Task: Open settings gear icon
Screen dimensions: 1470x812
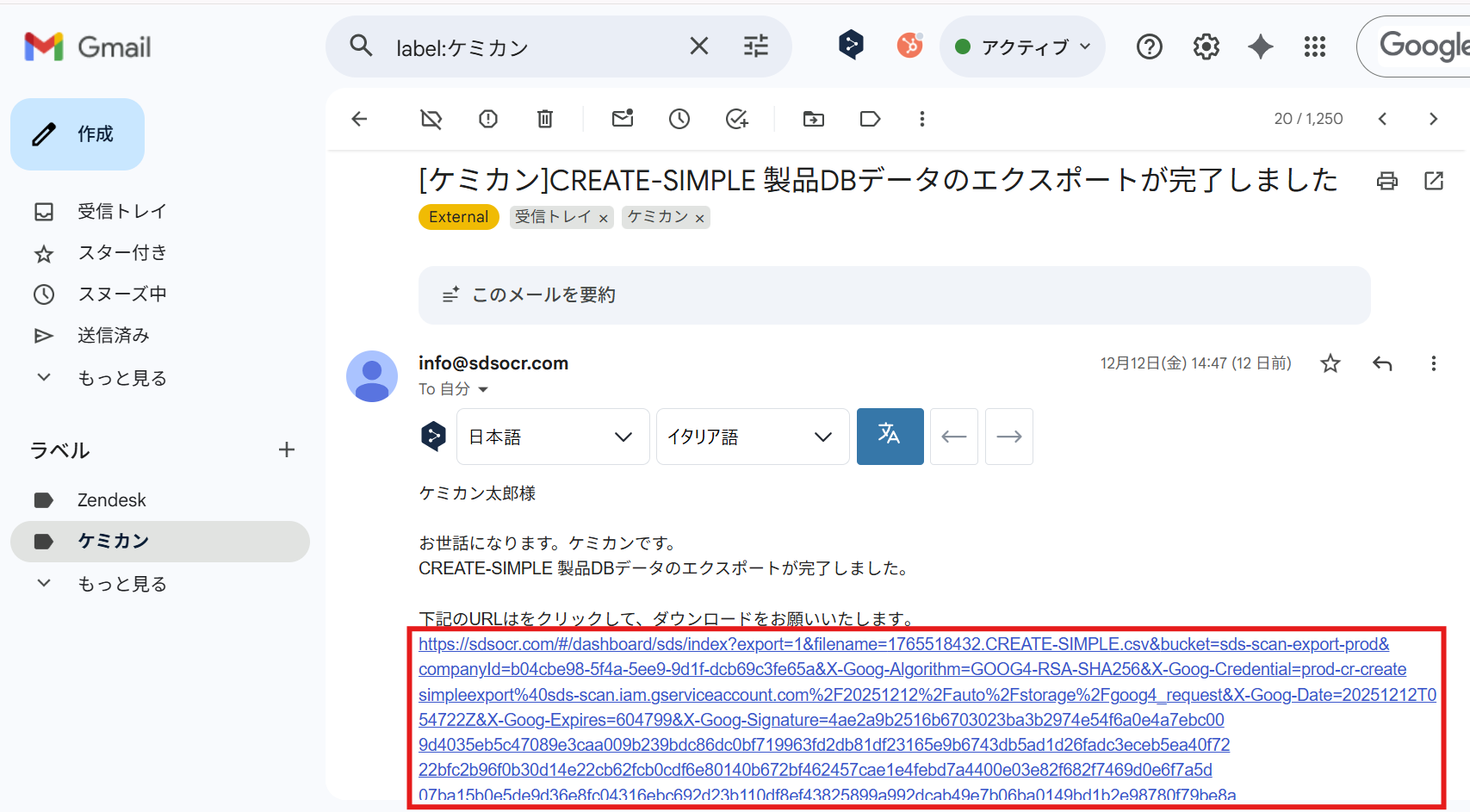Action: pyautogui.click(x=1206, y=46)
